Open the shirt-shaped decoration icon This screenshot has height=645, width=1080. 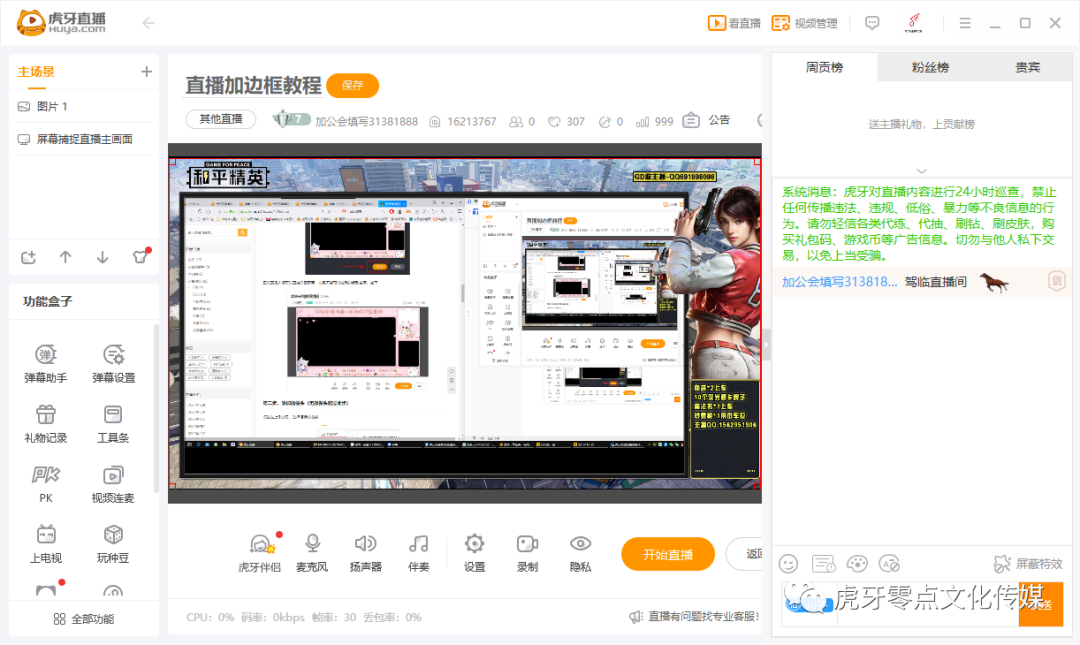(141, 257)
